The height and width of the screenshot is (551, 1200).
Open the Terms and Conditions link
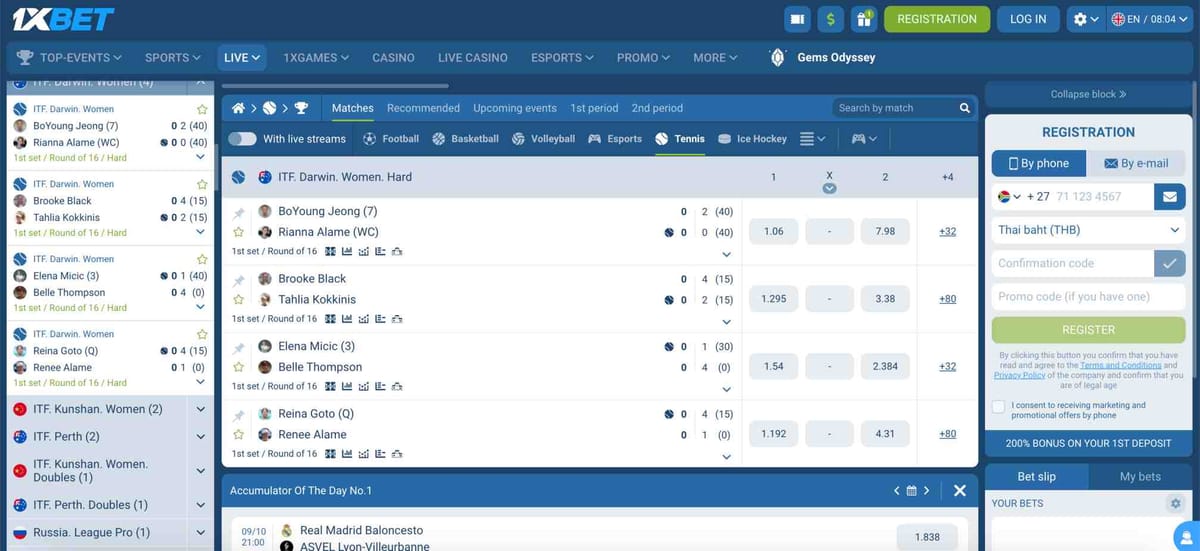[x=1120, y=366]
